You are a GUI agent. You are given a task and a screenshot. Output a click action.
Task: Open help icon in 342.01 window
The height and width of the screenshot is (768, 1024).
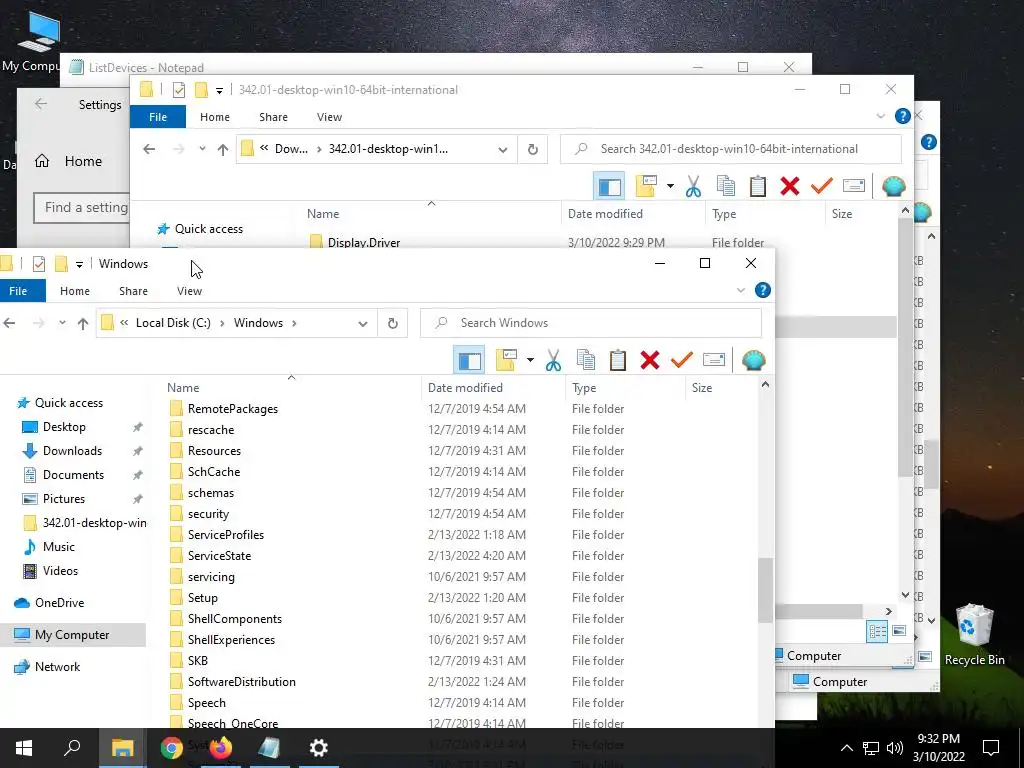pyautogui.click(x=903, y=116)
